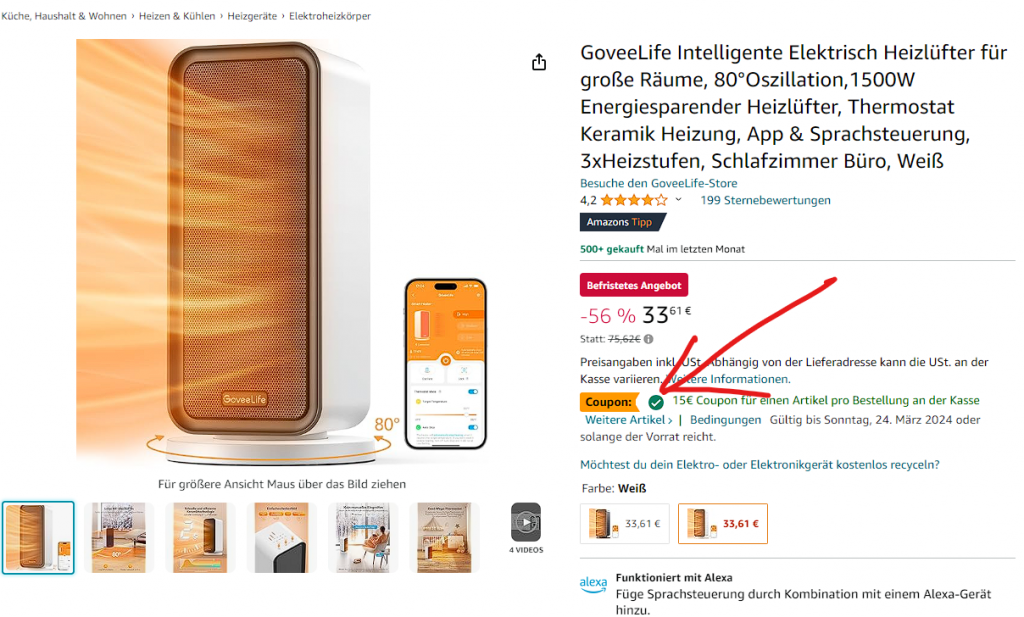Click the Alexa logo icon
The height and width of the screenshot is (617, 1024).
pos(593,584)
